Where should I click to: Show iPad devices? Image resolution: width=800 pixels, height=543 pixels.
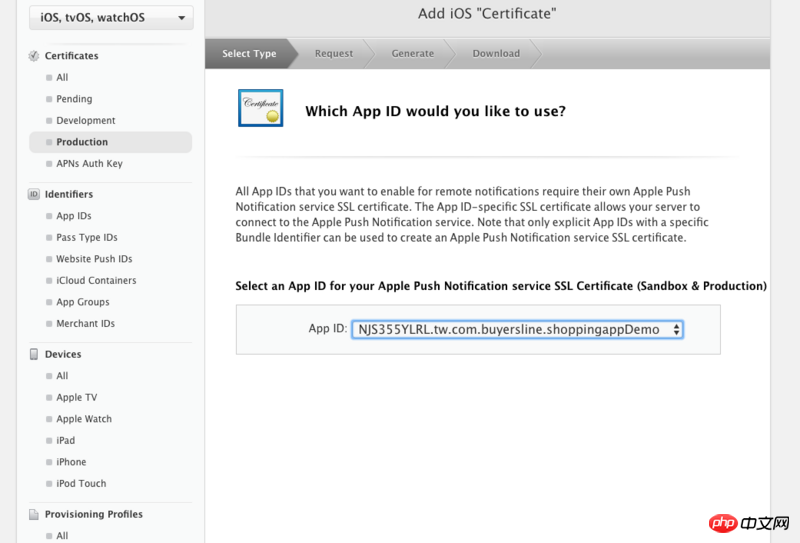(65, 440)
